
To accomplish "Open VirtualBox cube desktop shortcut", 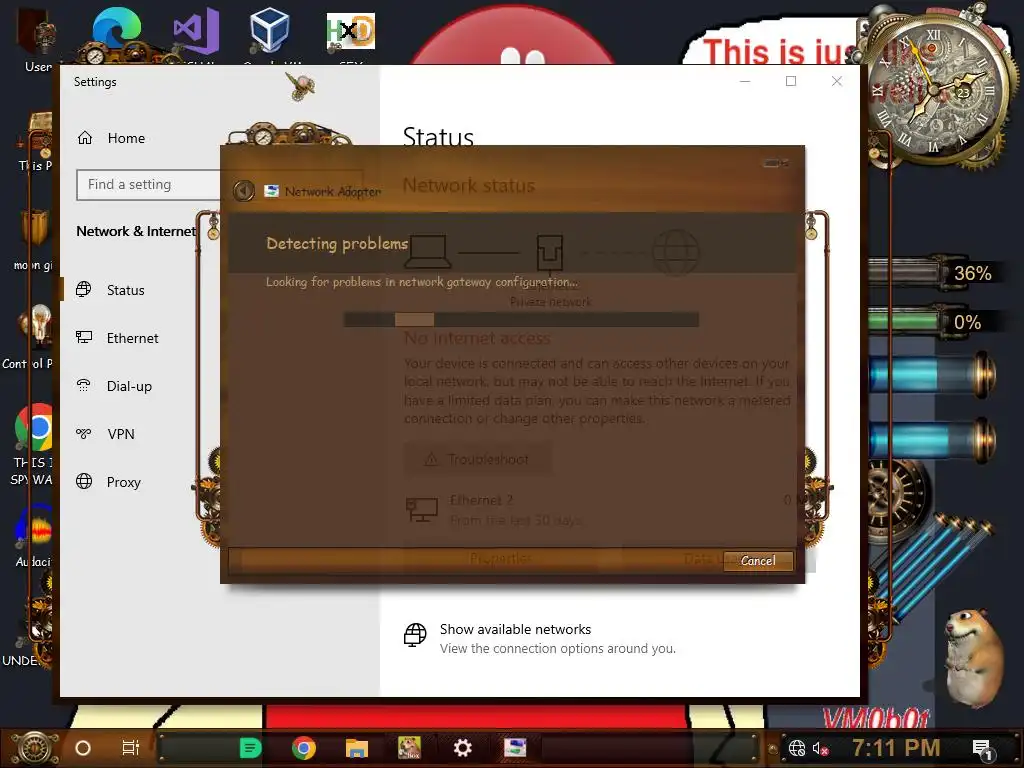I will tap(269, 30).
